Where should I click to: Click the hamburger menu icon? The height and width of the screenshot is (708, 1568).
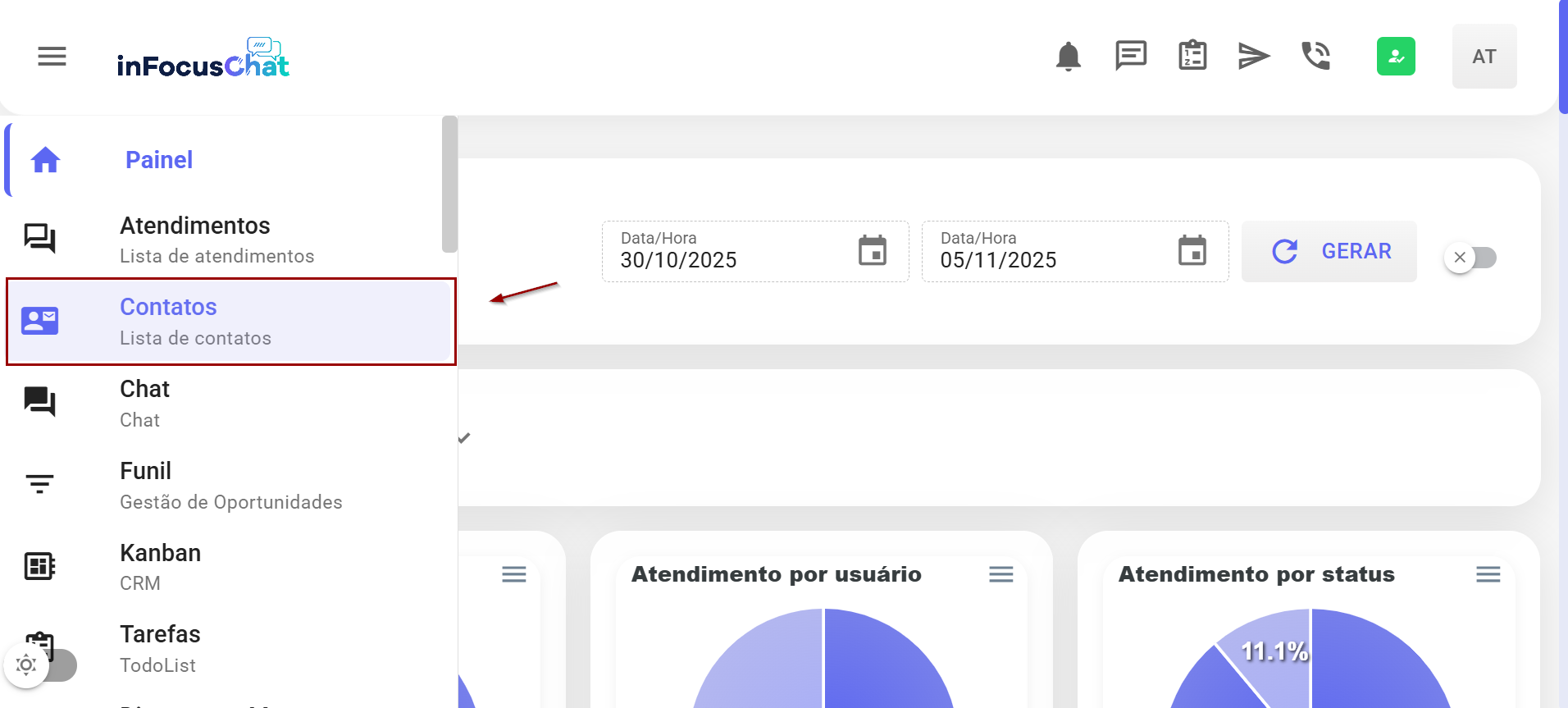(x=52, y=57)
